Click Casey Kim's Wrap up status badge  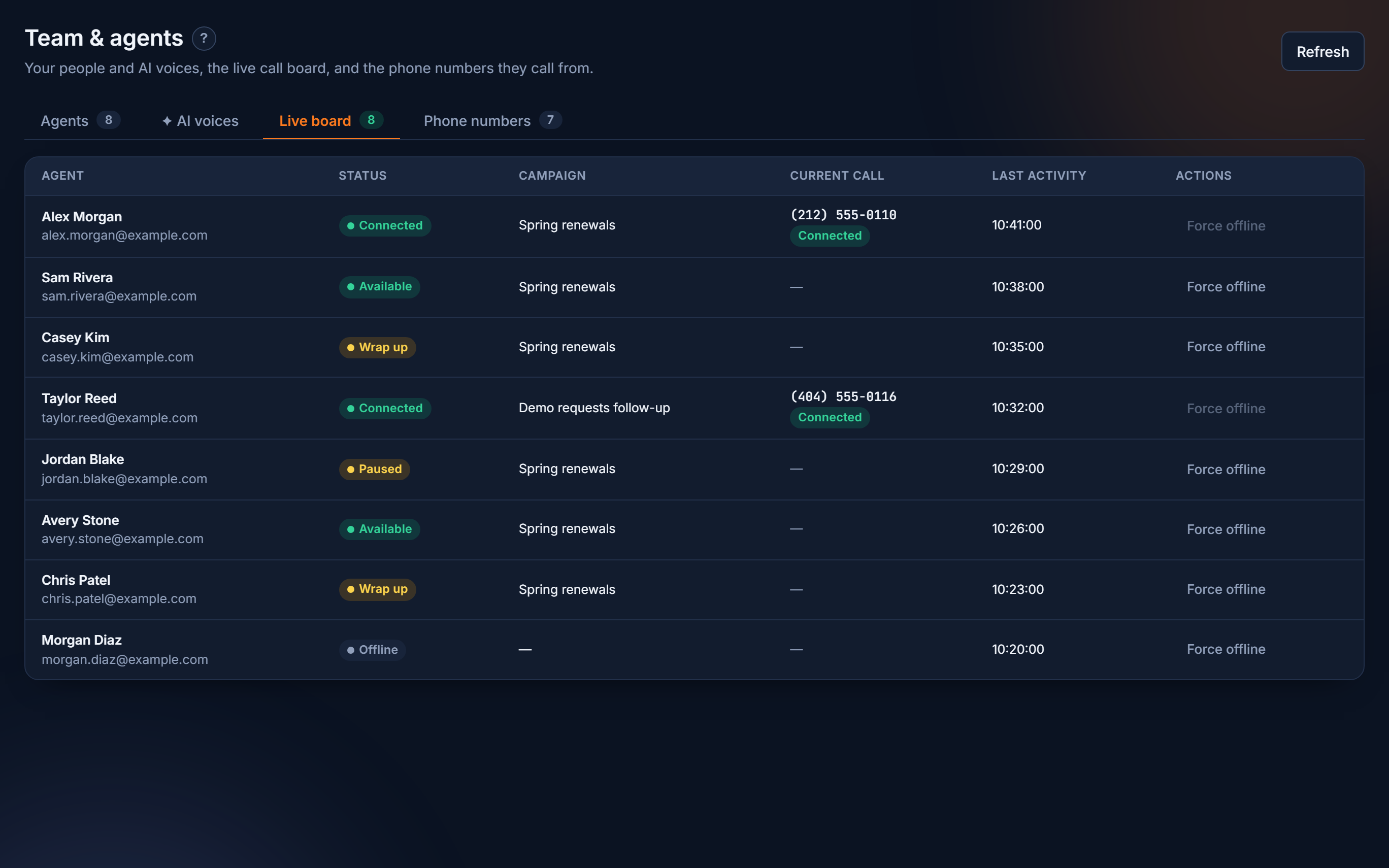coord(377,347)
